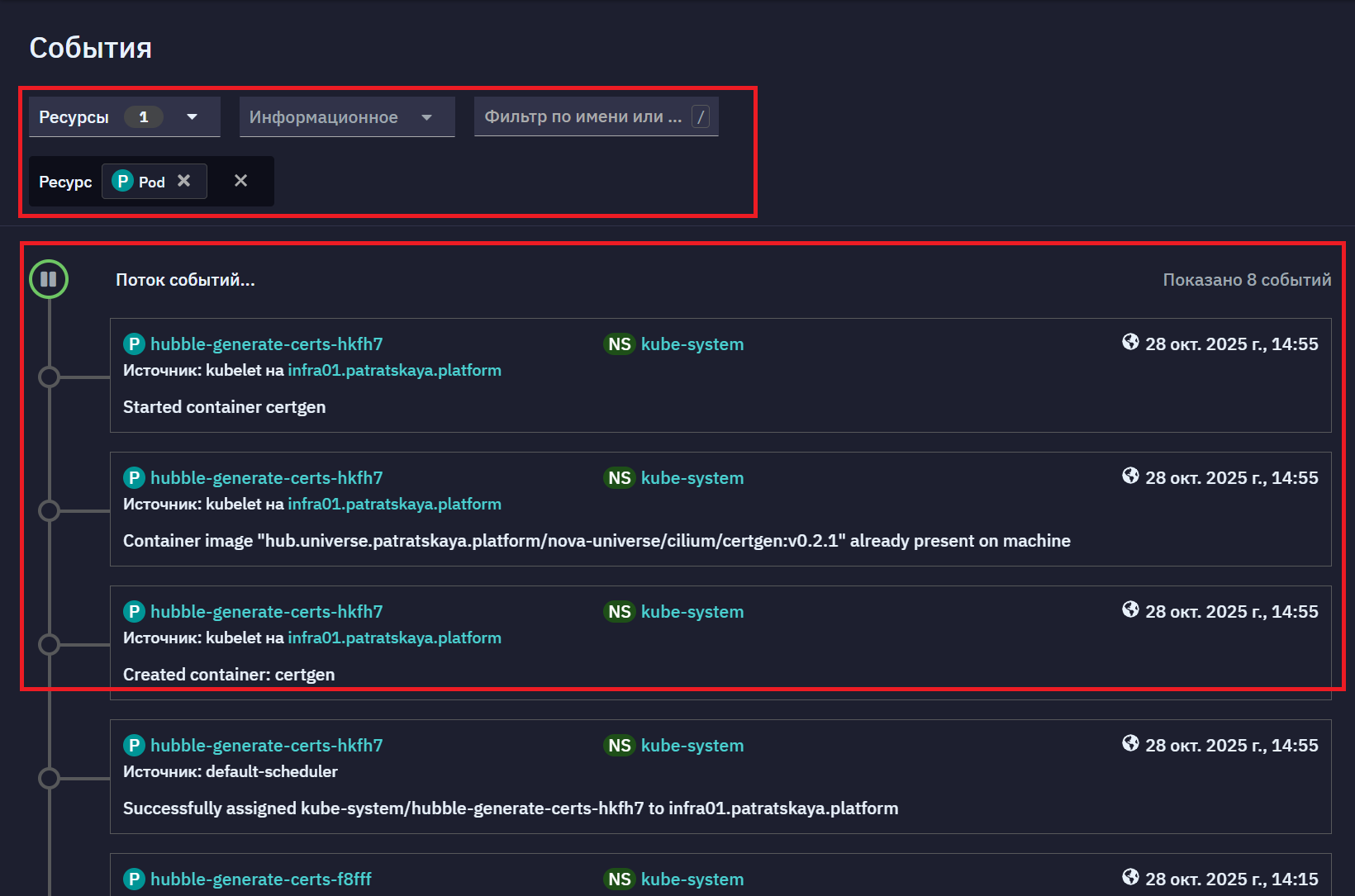Click NS badge in Container image event
This screenshot has width=1355, height=896.
pos(620,477)
